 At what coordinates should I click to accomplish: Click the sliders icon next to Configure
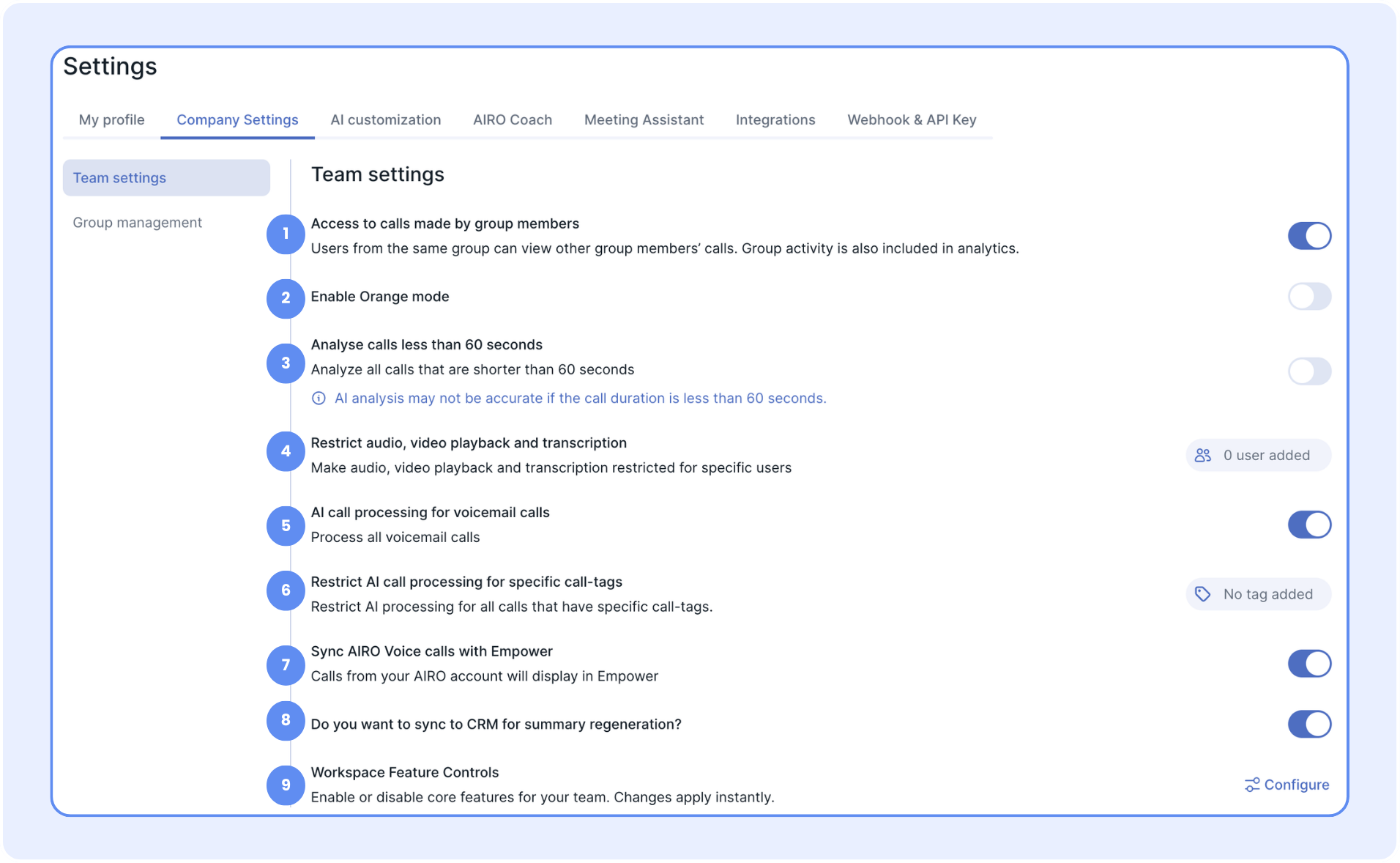coord(1252,785)
